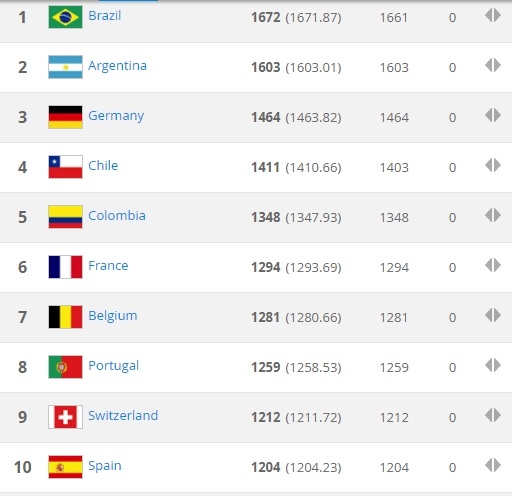This screenshot has height=496, width=512.
Task: Click the Colombia flag icon
Action: (65, 217)
